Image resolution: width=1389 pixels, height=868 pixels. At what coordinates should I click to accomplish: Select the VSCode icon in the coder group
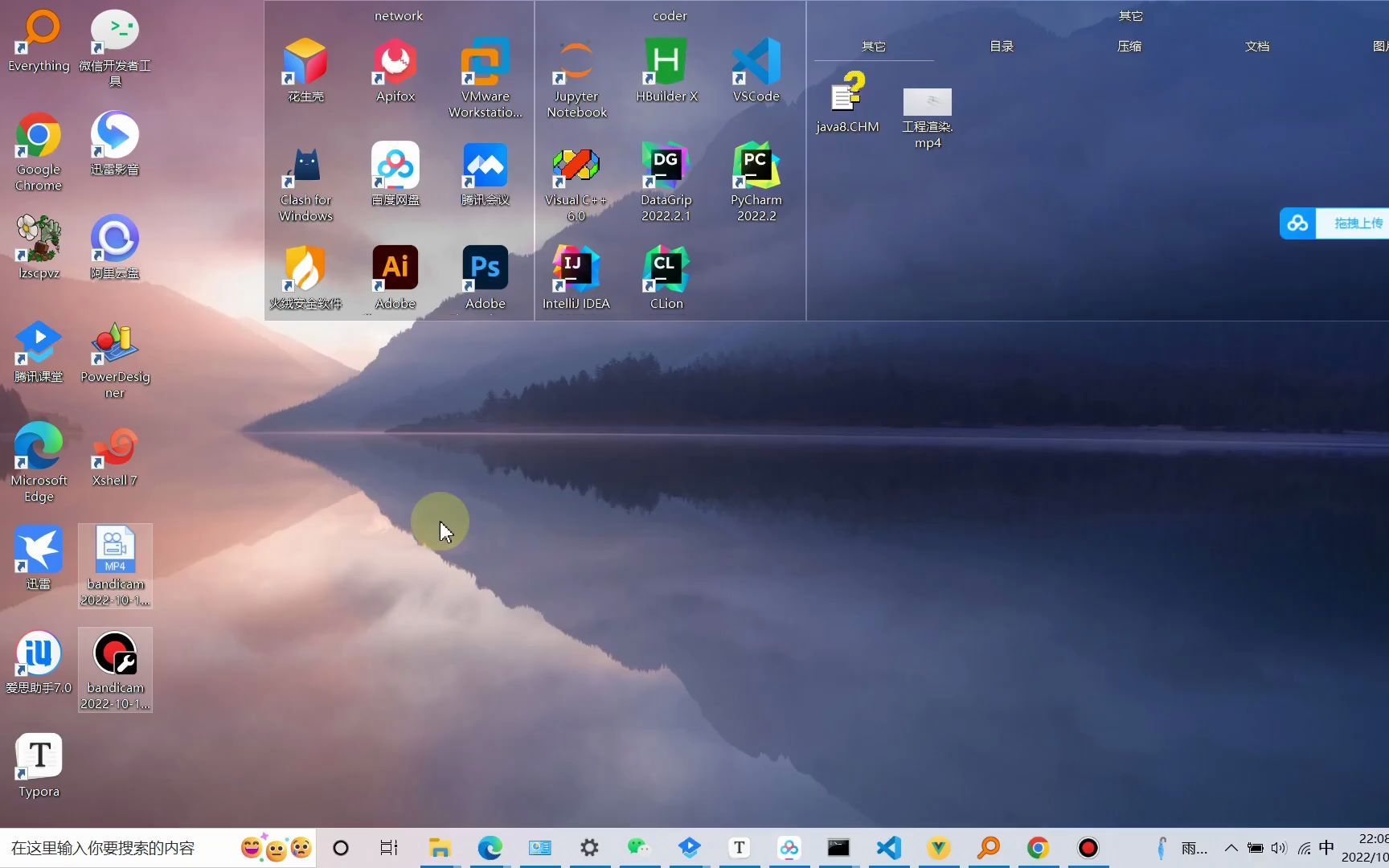[x=756, y=71]
